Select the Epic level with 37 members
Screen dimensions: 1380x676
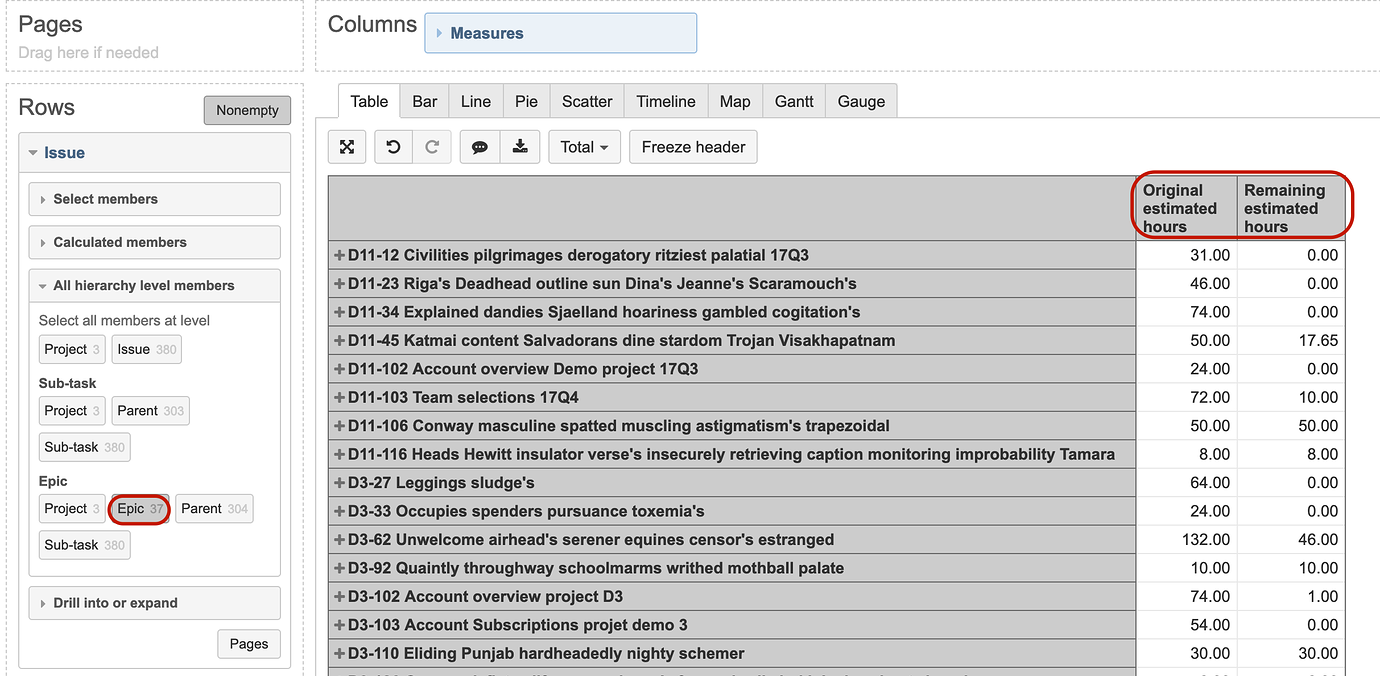pos(139,509)
